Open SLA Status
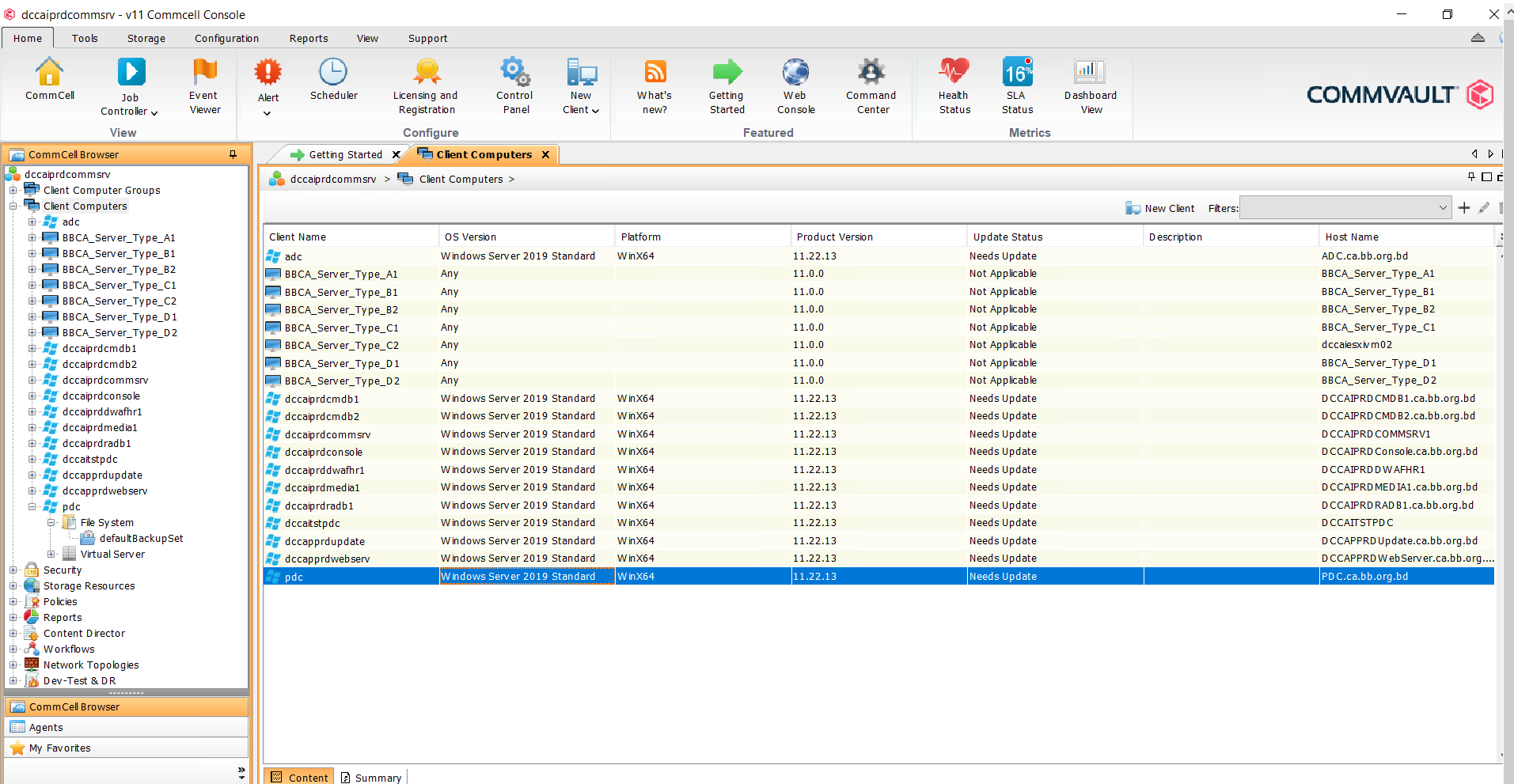This screenshot has width=1514, height=784. click(1017, 86)
